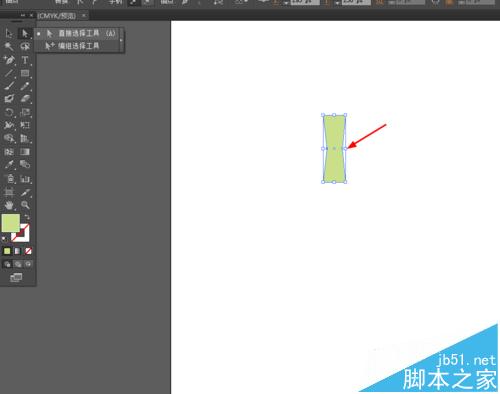Image resolution: width=500 pixels, height=394 pixels.
Task: Select the Rotate tool
Action: pos(9,112)
